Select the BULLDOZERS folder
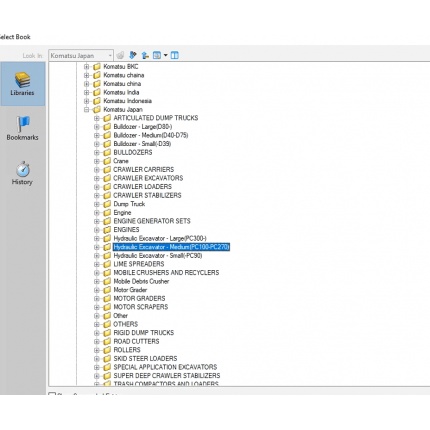Screen dimensions: 430x430 coord(133,152)
